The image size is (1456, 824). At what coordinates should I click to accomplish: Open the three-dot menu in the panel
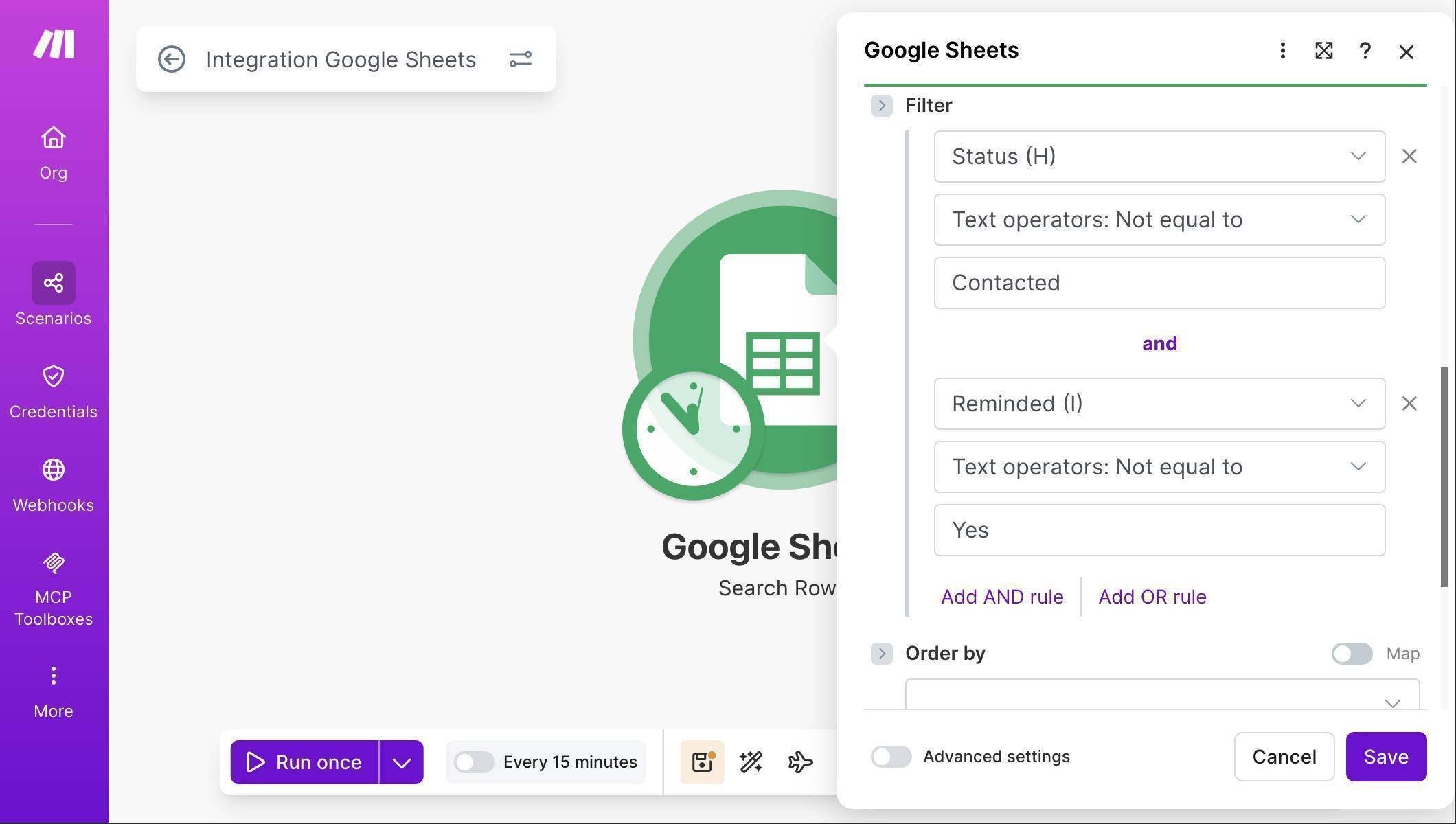click(x=1282, y=51)
